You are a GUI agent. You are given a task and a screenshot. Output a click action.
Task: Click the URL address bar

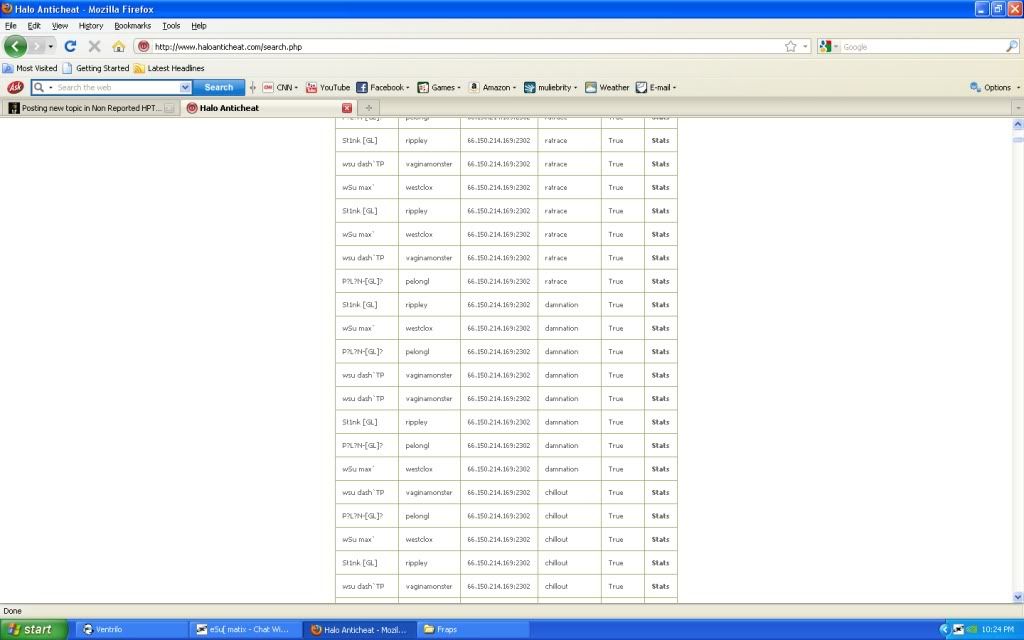460,46
